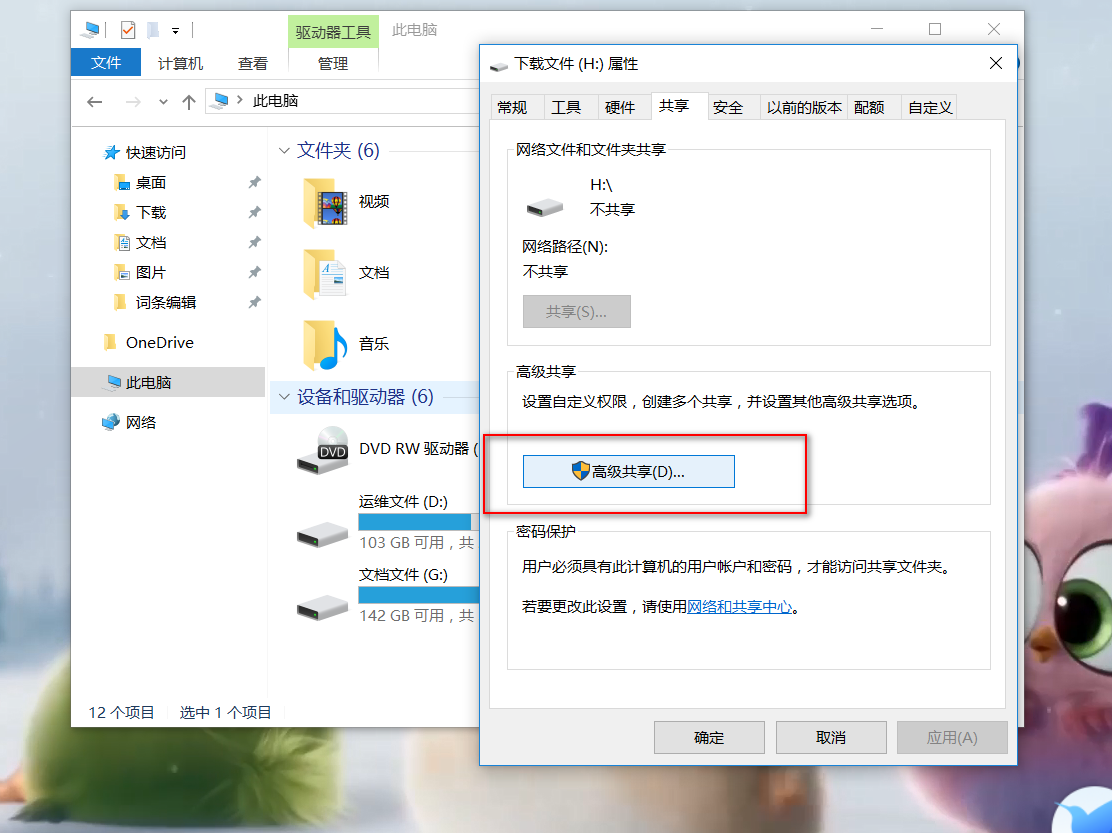
Task: Click the 文档文件 (G:) capacity bar
Action: (418, 595)
